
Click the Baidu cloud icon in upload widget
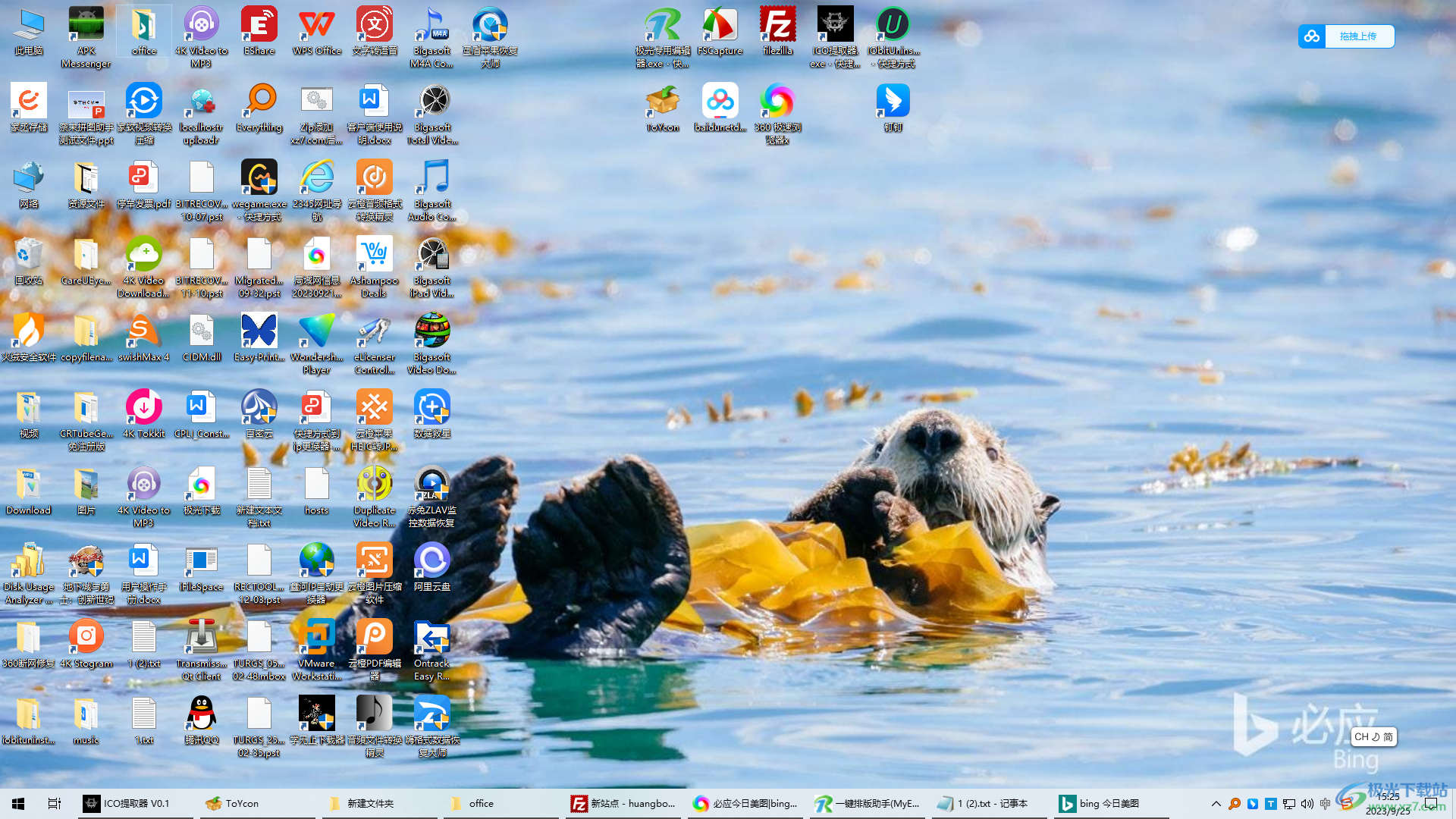[1312, 36]
